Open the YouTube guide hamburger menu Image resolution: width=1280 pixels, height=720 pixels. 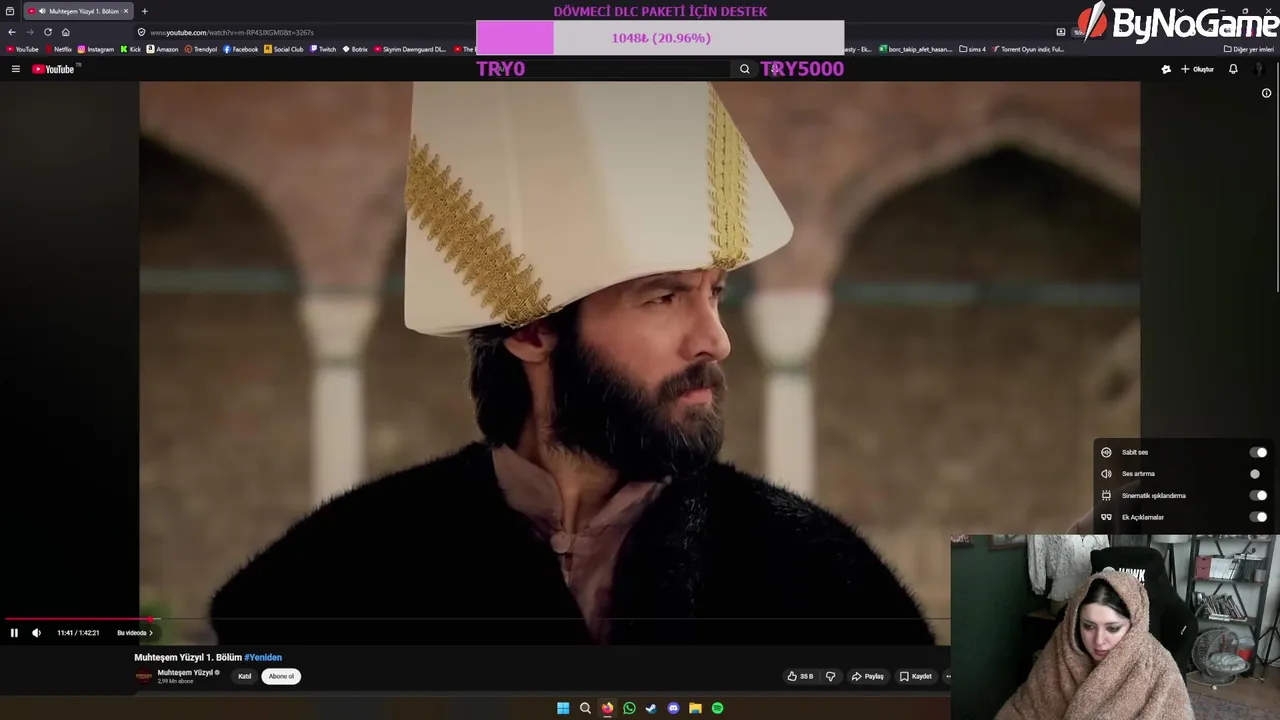[15, 69]
